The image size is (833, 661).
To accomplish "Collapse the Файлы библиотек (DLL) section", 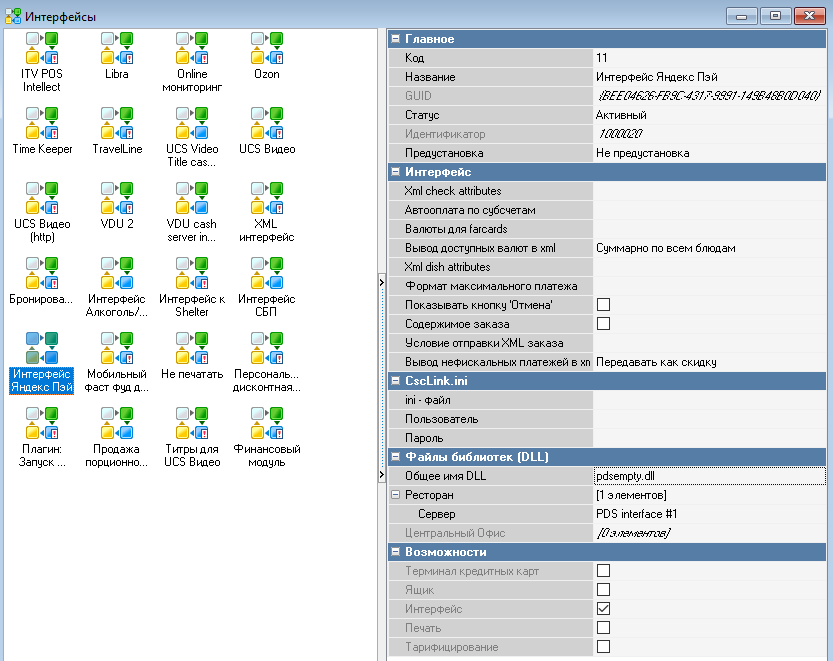I will [396, 457].
